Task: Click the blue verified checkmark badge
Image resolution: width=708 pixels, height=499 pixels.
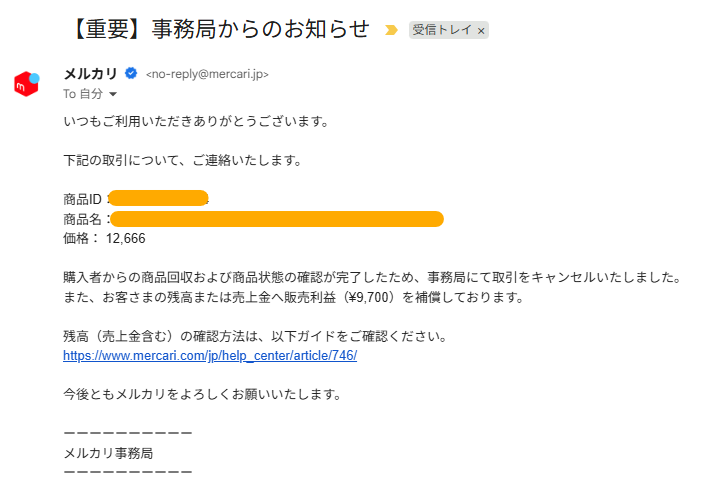Action: 131,73
